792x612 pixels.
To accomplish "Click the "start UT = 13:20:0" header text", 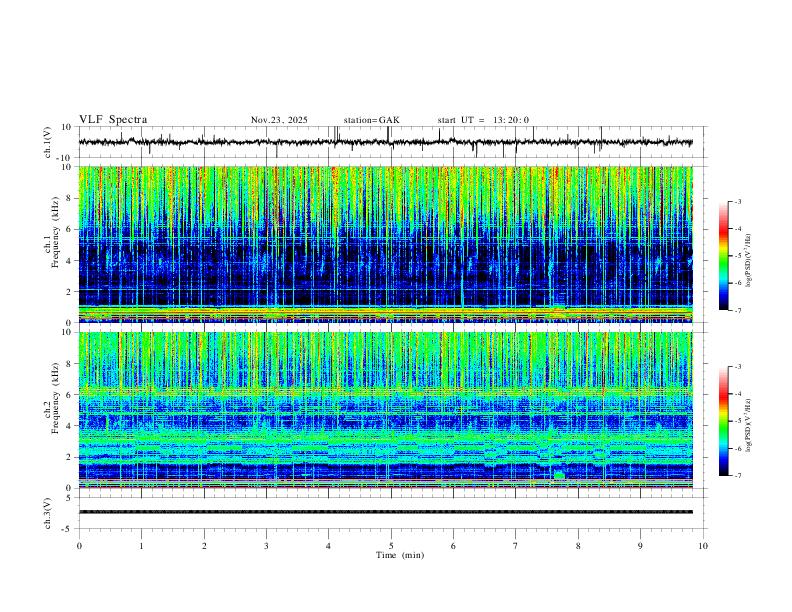I will tap(483, 120).
